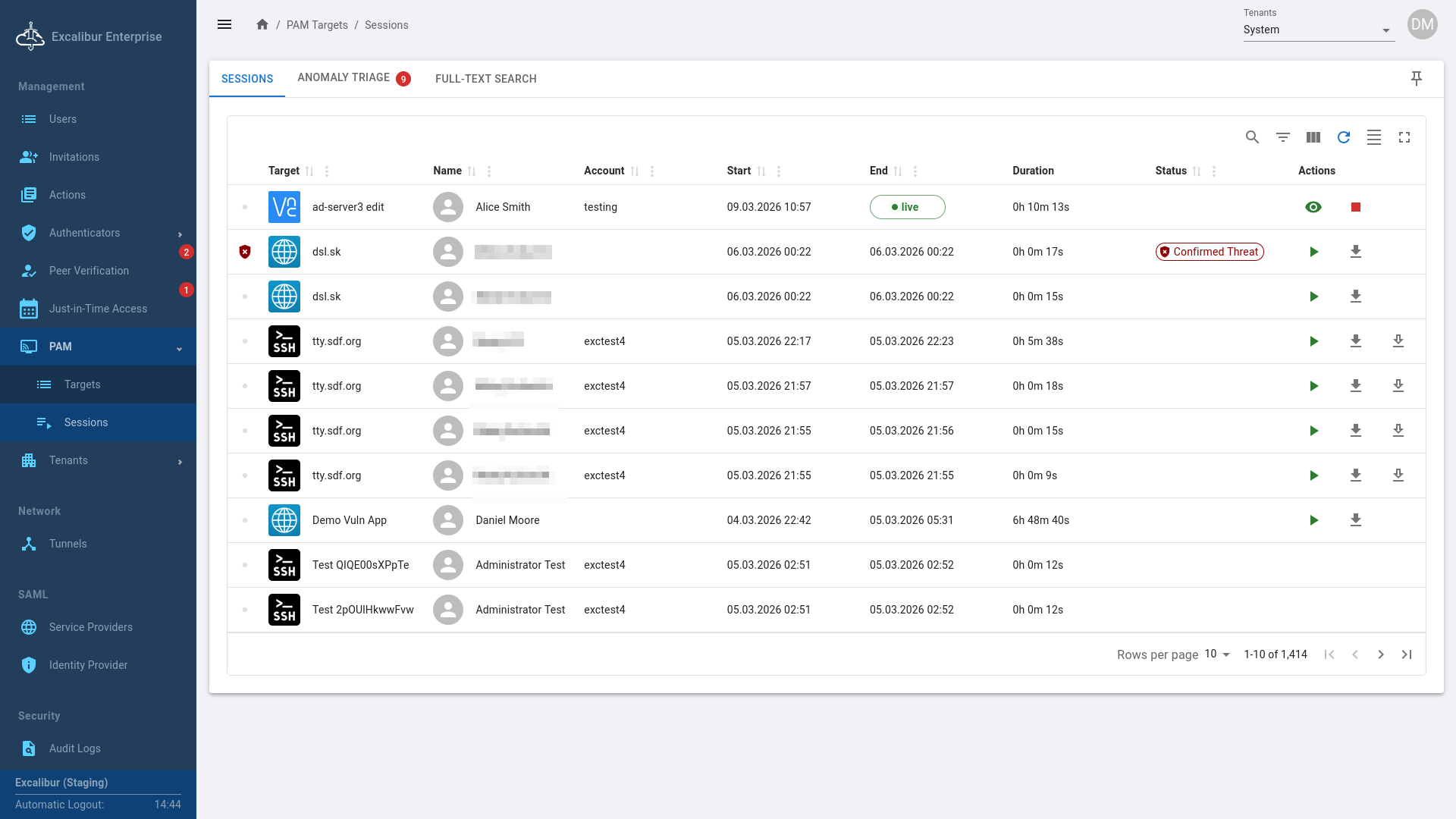The image size is (1456, 819).
Task: Open the show/hide columns icon
Action: coord(1313,137)
